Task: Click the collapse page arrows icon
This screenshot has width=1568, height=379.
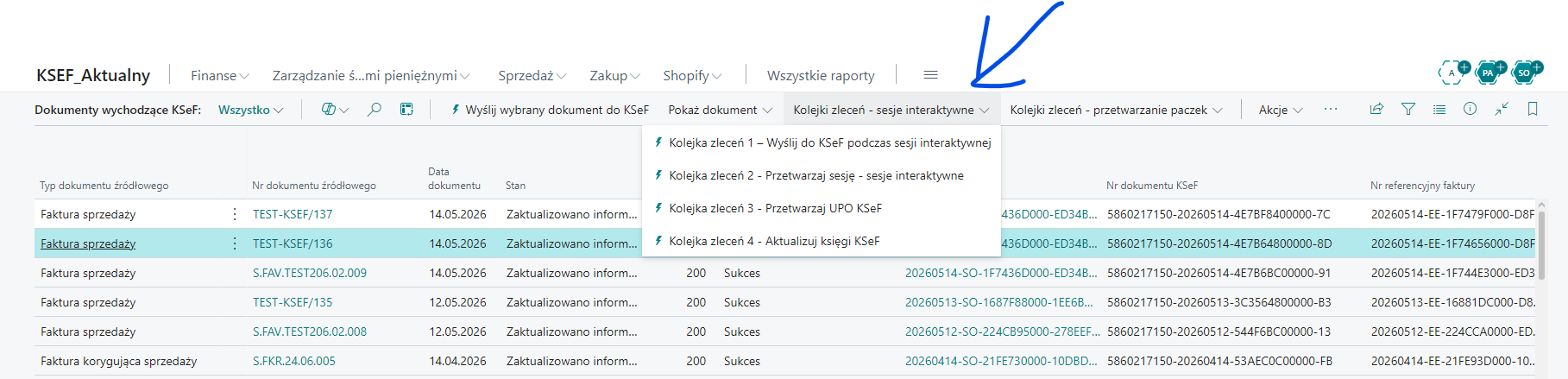Action: (1502, 109)
